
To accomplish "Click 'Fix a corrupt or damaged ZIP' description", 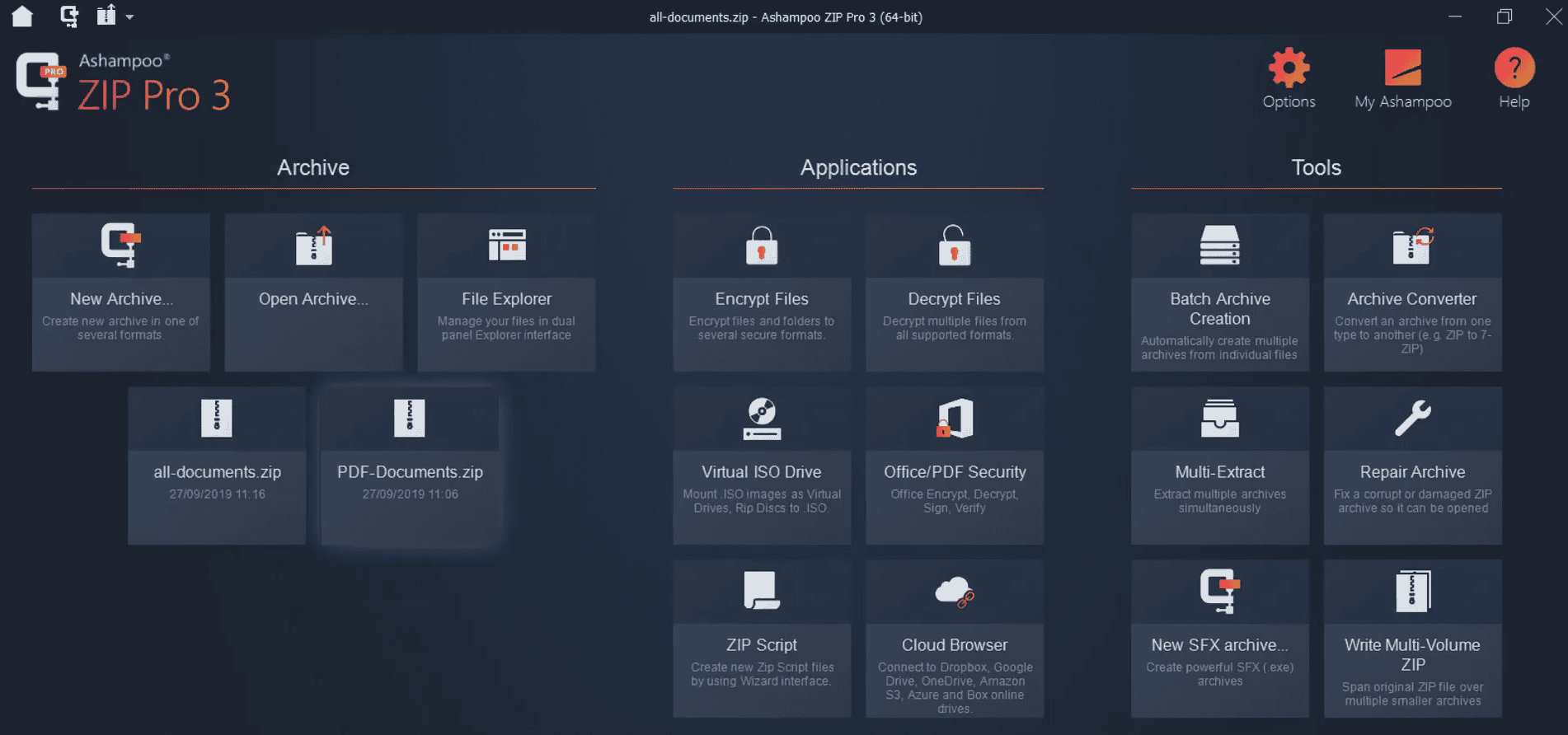I will point(1413,501).
